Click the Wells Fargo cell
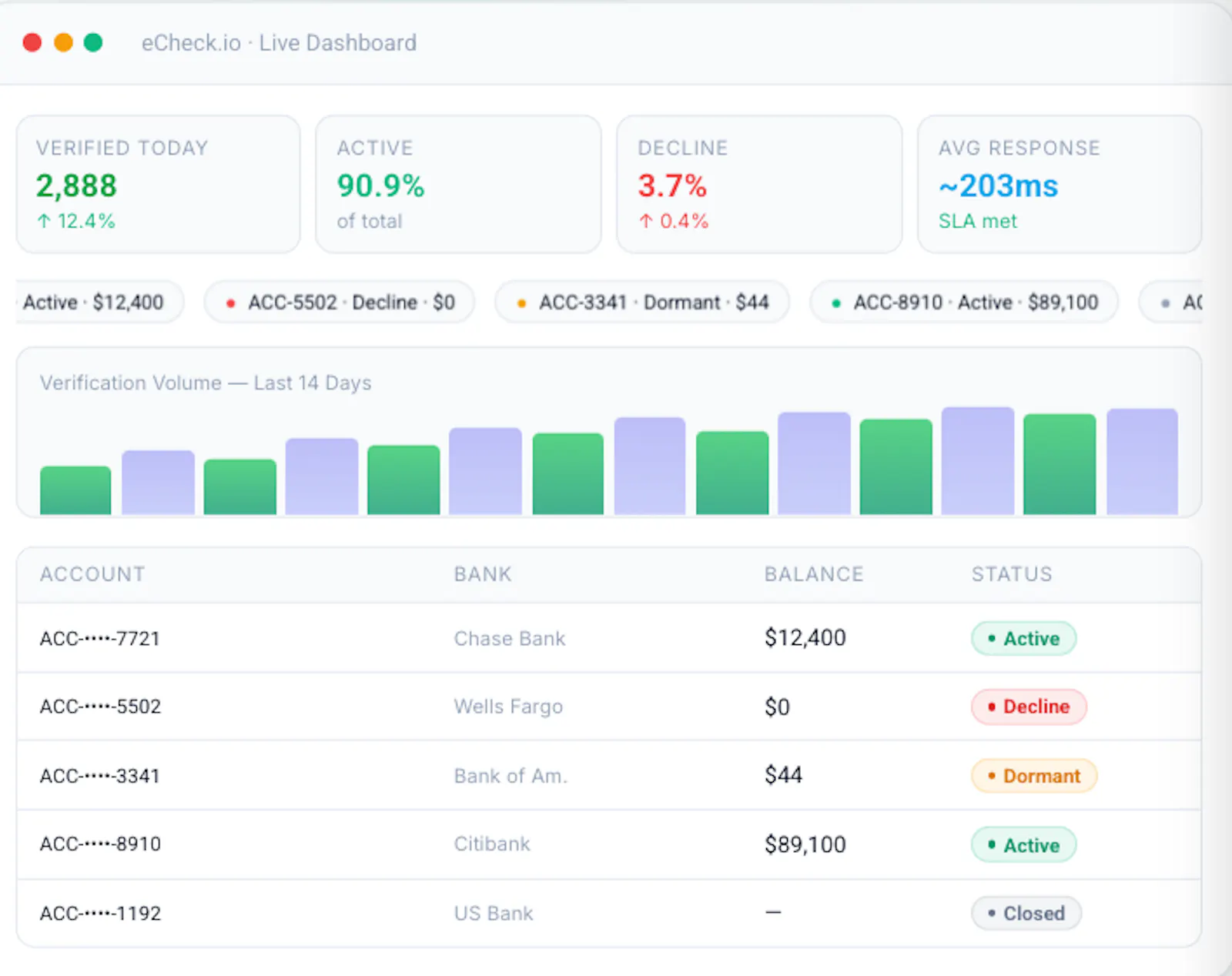 508,707
